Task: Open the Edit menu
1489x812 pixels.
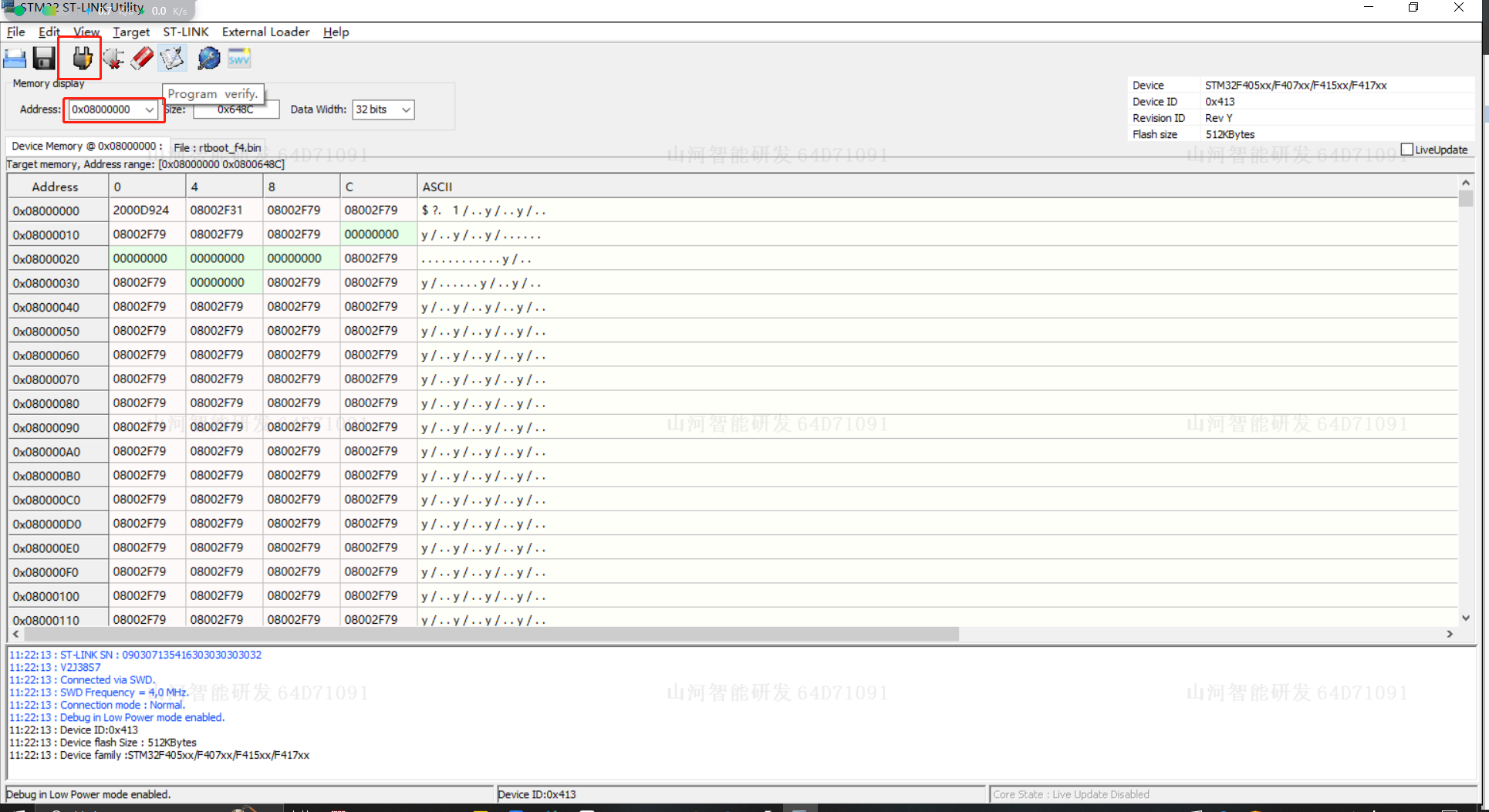Action: (49, 32)
